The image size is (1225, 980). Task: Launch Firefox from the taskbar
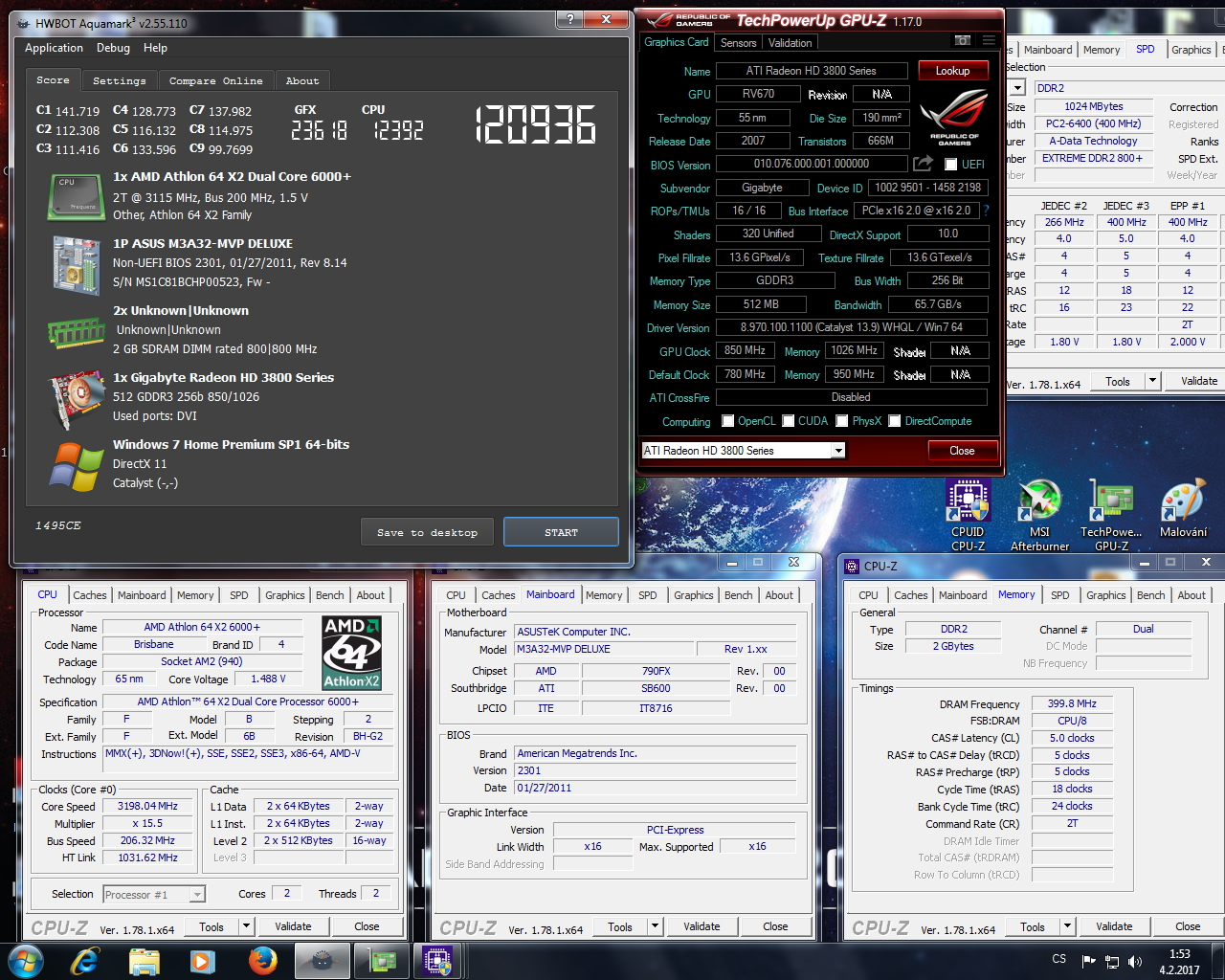[262, 961]
